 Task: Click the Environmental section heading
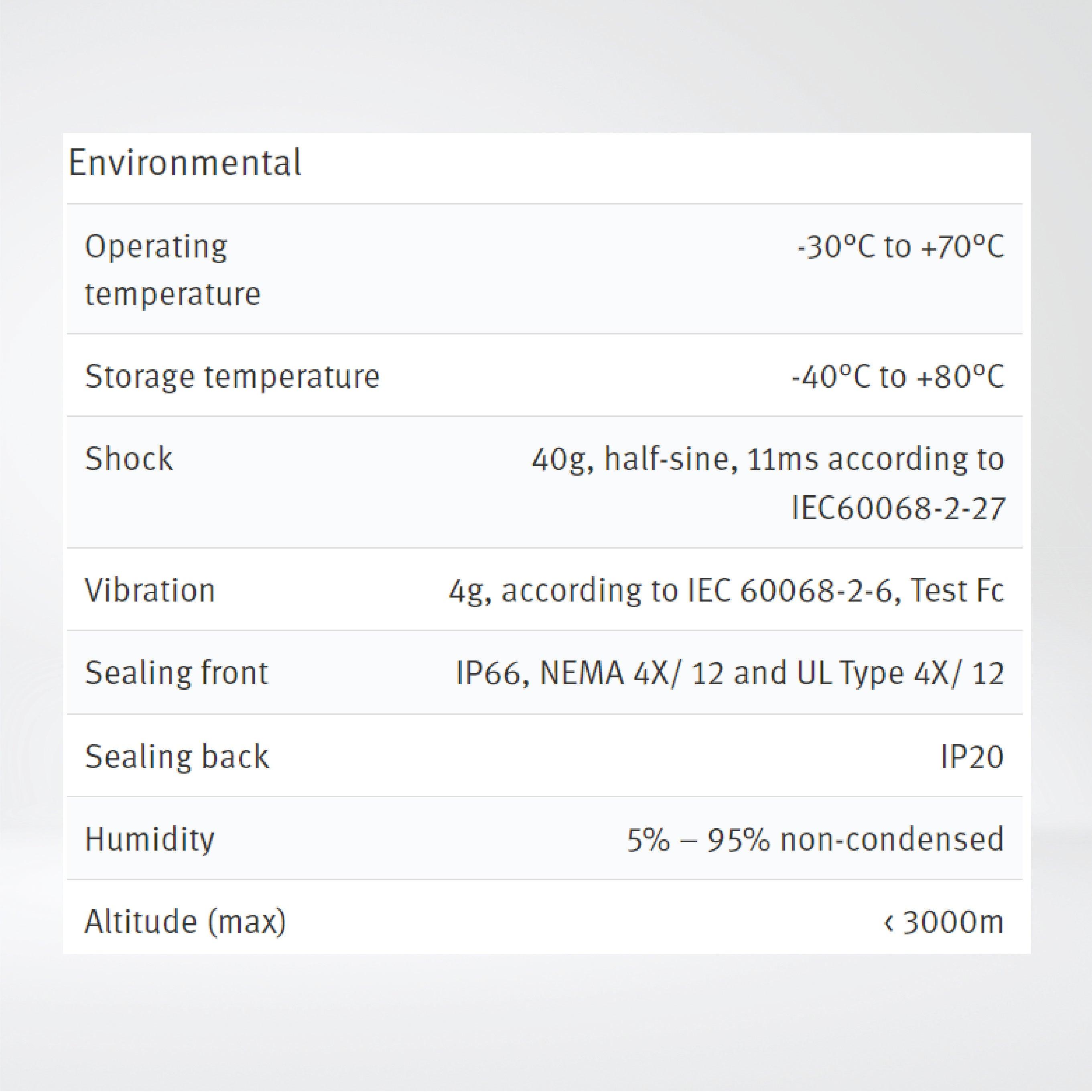(x=185, y=163)
